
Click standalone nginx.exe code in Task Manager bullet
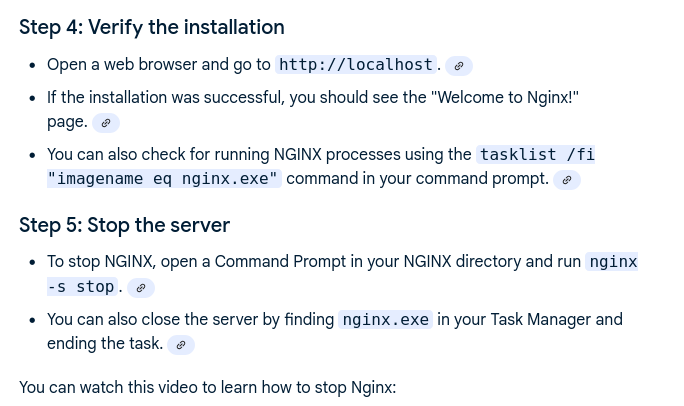pos(386,320)
